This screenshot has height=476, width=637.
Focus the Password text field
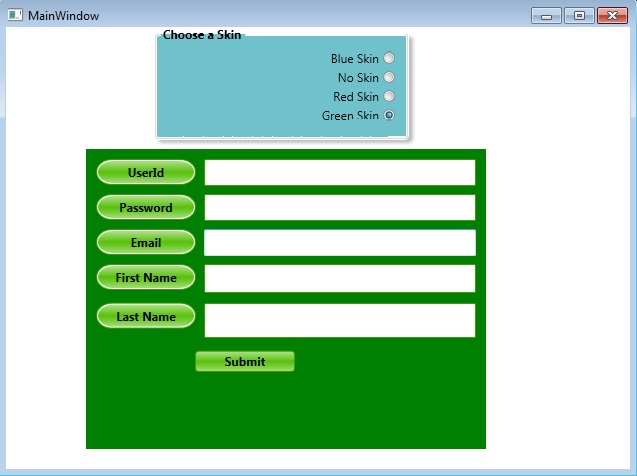(340, 208)
